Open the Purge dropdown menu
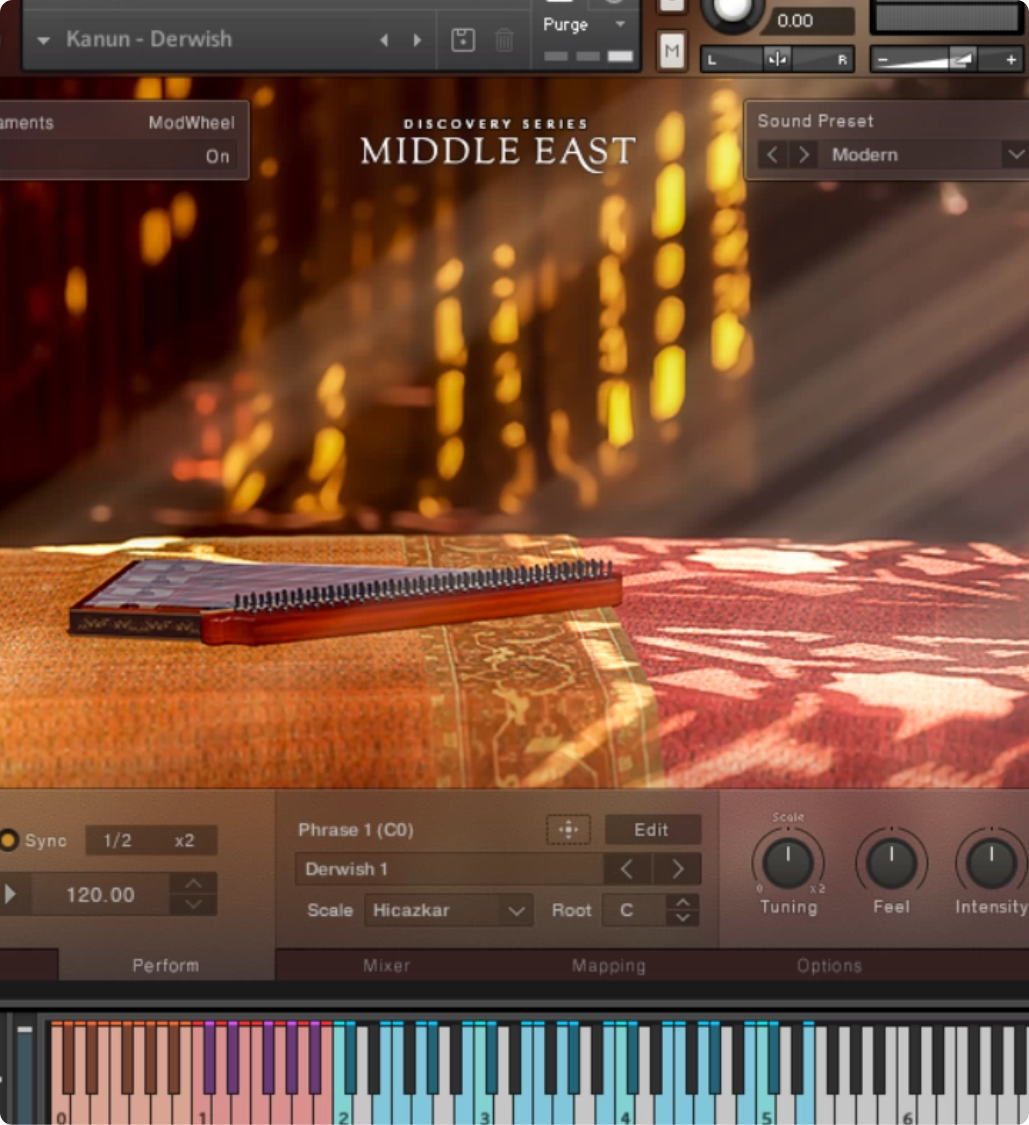 coord(584,24)
